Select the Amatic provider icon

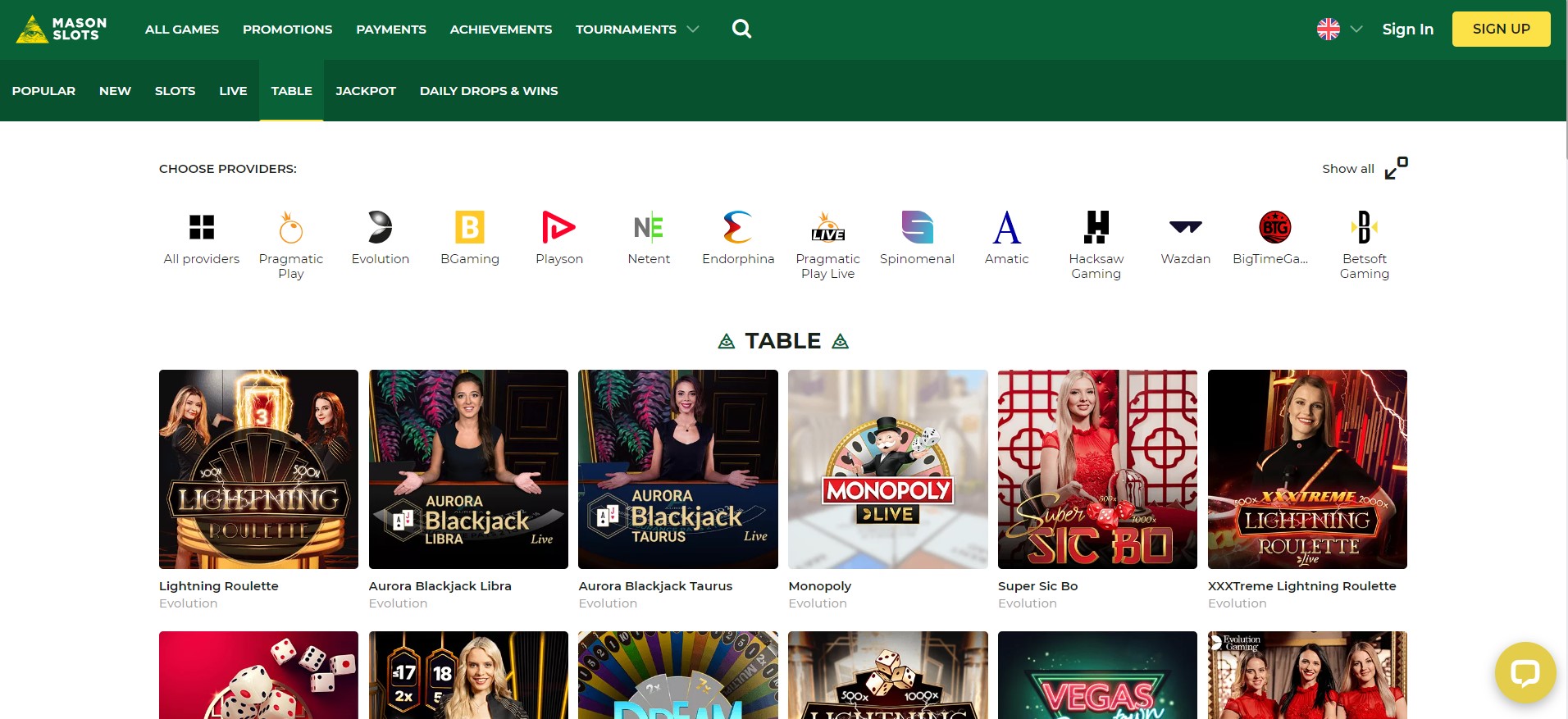1006,227
